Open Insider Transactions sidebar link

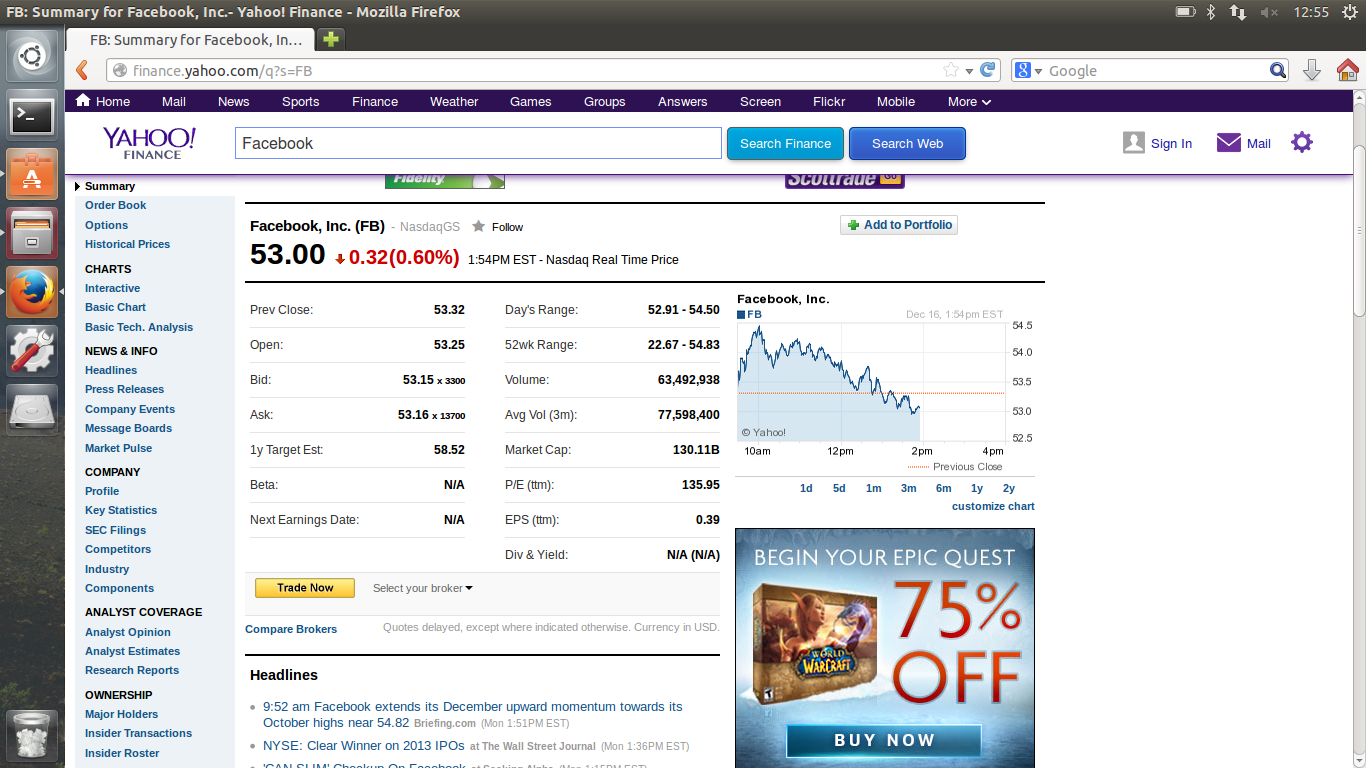(138, 733)
